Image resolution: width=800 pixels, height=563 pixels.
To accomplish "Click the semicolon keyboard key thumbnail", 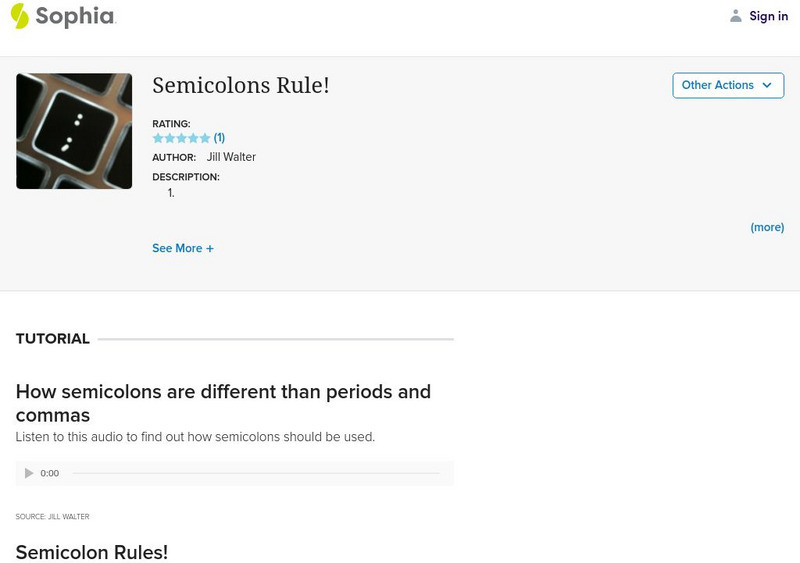I will click(x=74, y=131).
